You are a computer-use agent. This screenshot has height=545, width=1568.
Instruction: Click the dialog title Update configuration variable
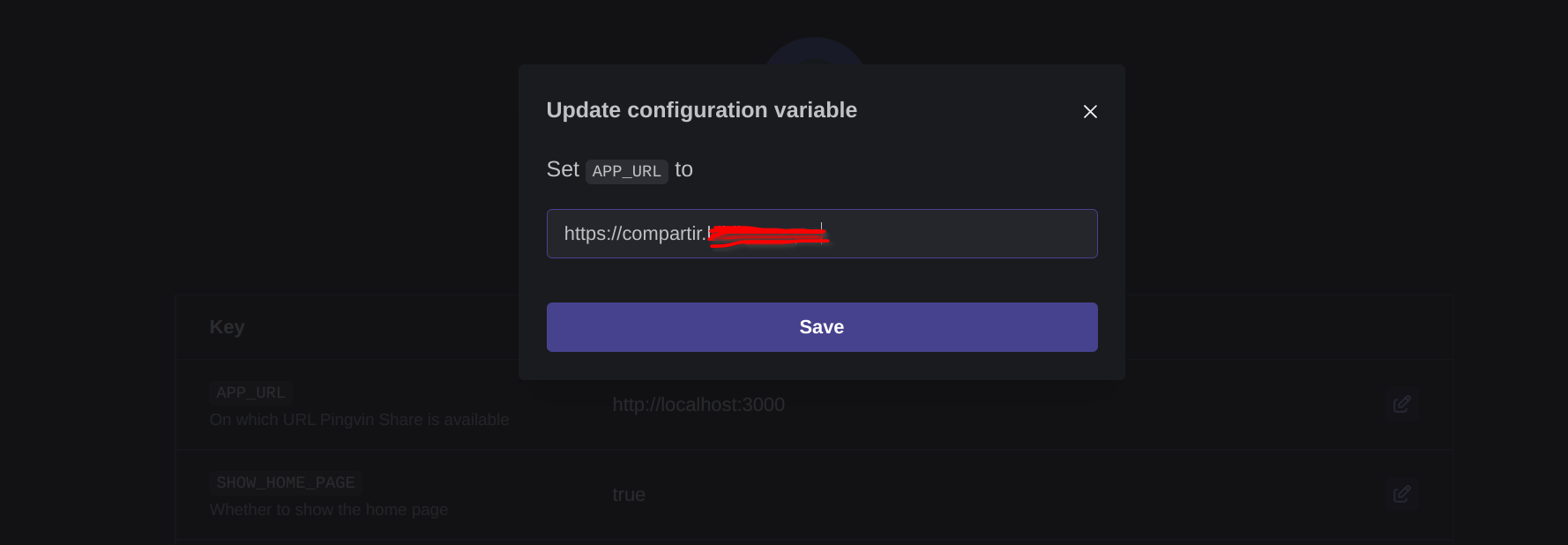(x=701, y=110)
